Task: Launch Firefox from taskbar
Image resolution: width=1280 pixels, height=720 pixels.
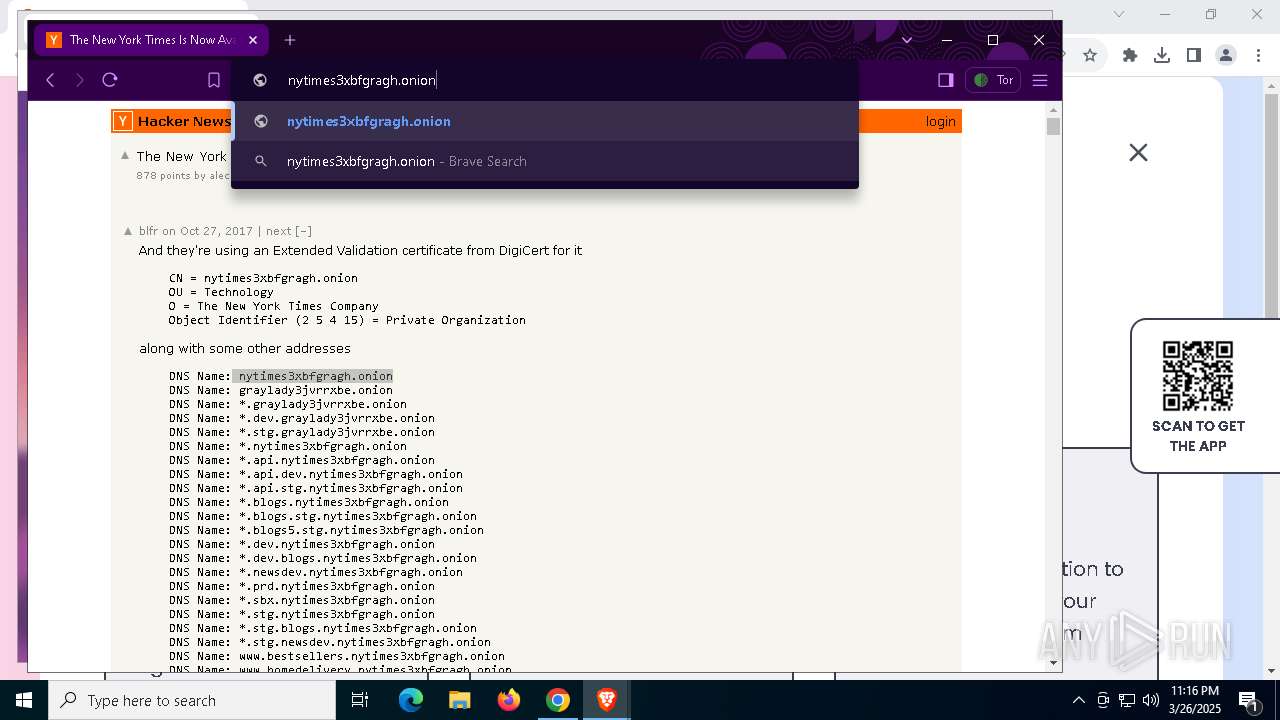Action: click(x=509, y=700)
